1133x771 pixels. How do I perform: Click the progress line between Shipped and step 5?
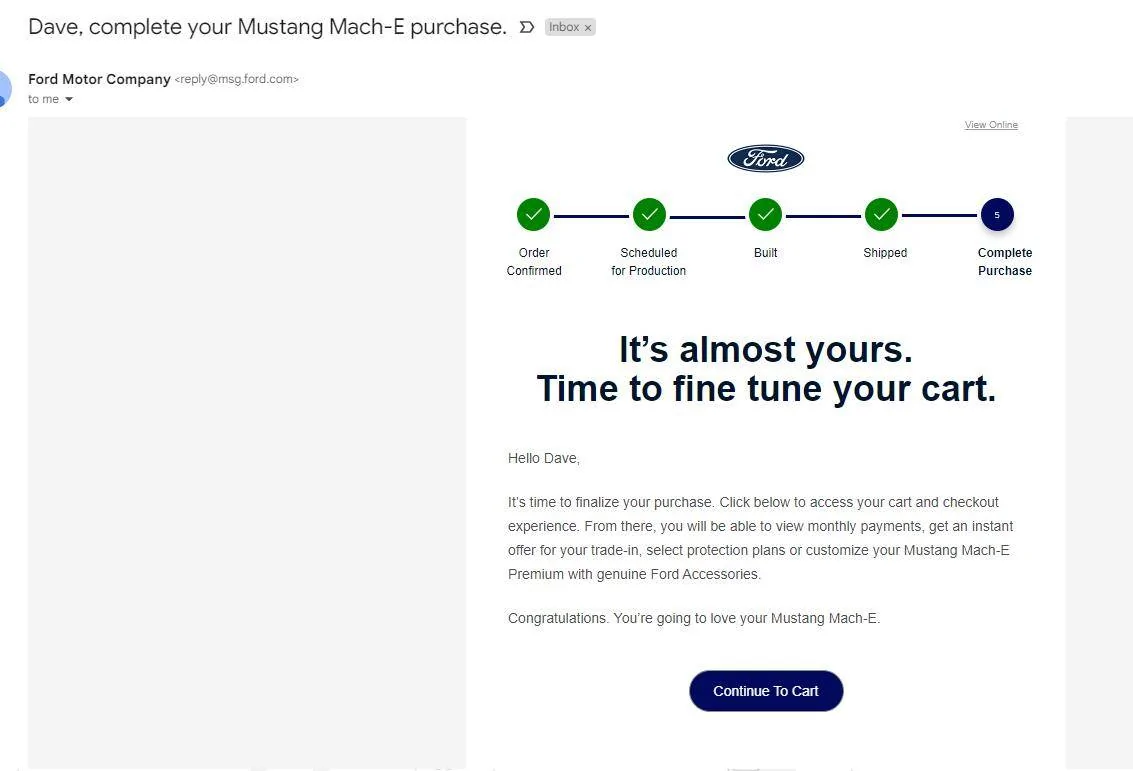coord(939,215)
